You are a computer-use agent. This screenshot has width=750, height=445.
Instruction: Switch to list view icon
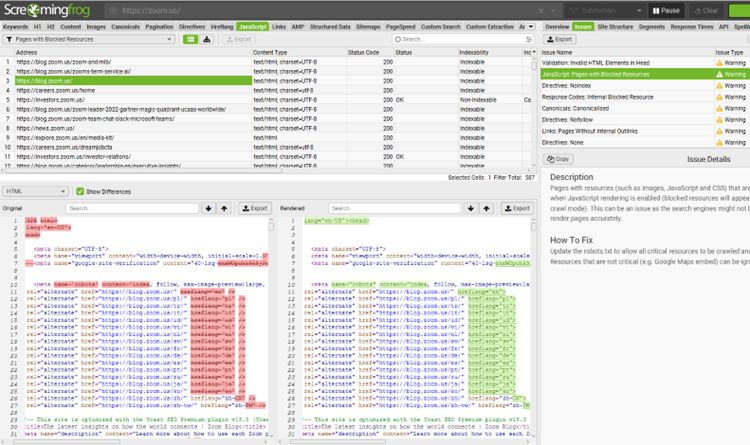(192, 39)
